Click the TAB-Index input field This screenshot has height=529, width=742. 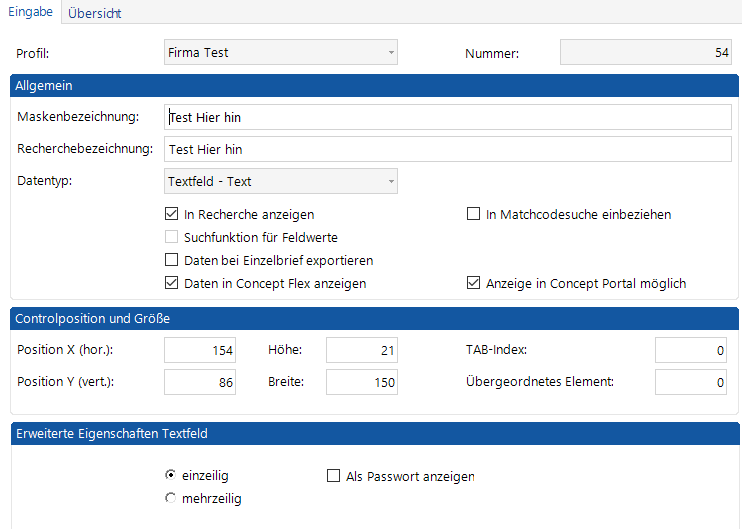click(x=691, y=350)
